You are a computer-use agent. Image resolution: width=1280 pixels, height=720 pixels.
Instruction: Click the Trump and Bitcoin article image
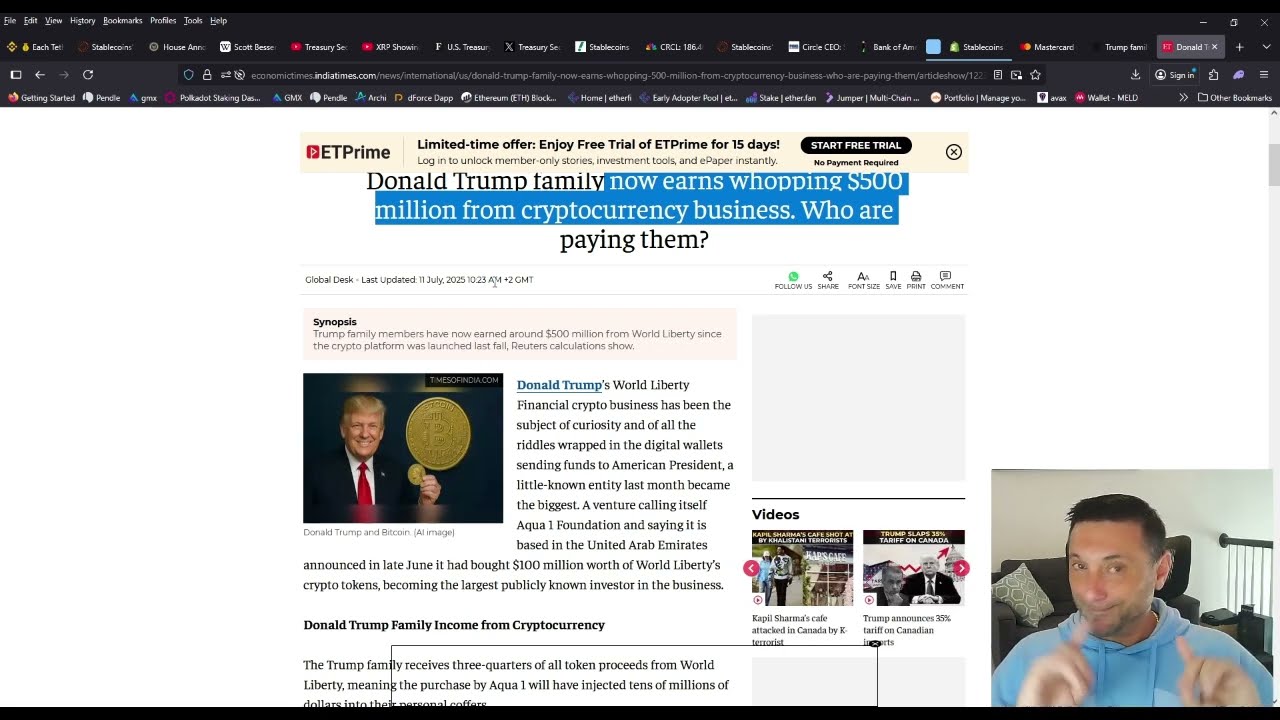pos(403,448)
